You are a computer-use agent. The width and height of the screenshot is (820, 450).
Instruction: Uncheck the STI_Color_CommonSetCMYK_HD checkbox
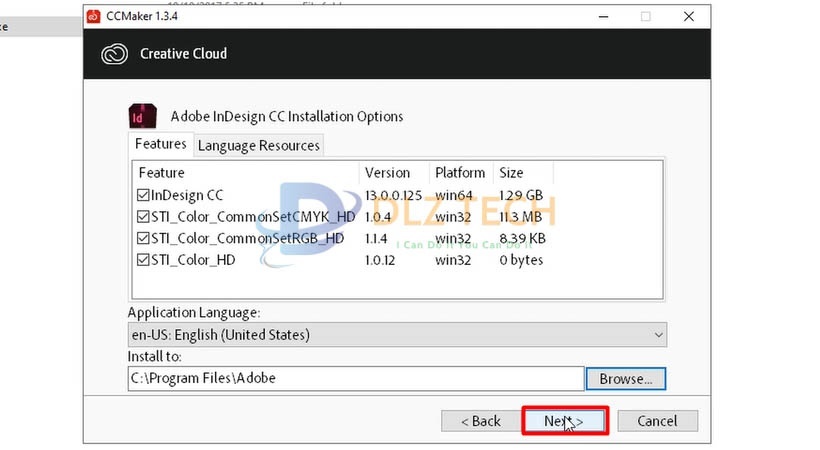pyautogui.click(x=143, y=217)
